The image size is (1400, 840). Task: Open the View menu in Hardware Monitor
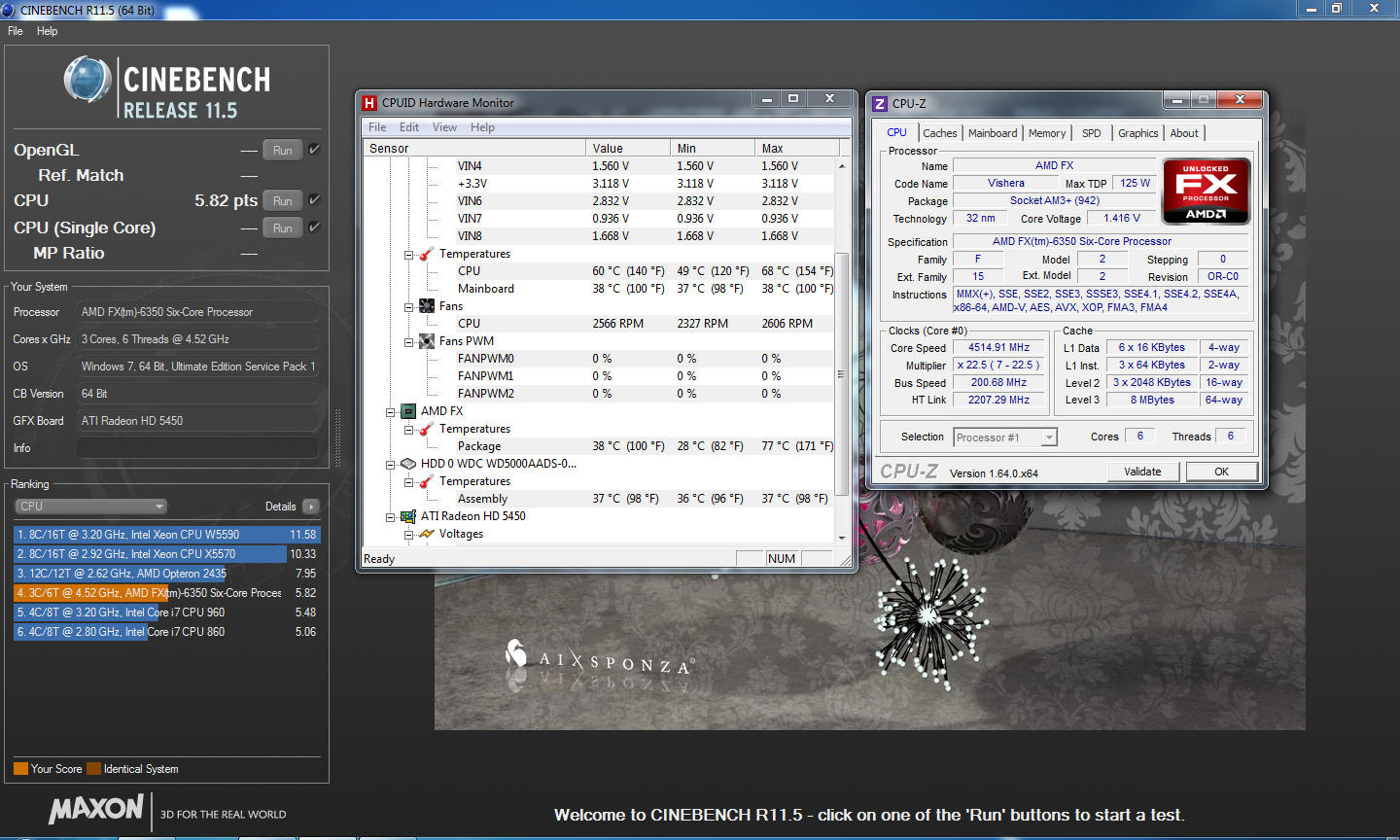[x=444, y=127]
